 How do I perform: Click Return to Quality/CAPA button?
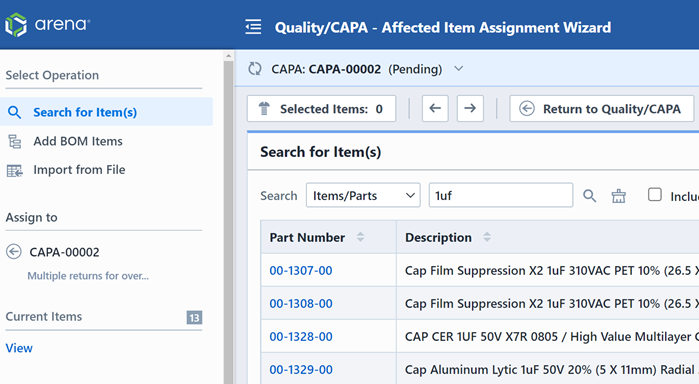coord(602,108)
